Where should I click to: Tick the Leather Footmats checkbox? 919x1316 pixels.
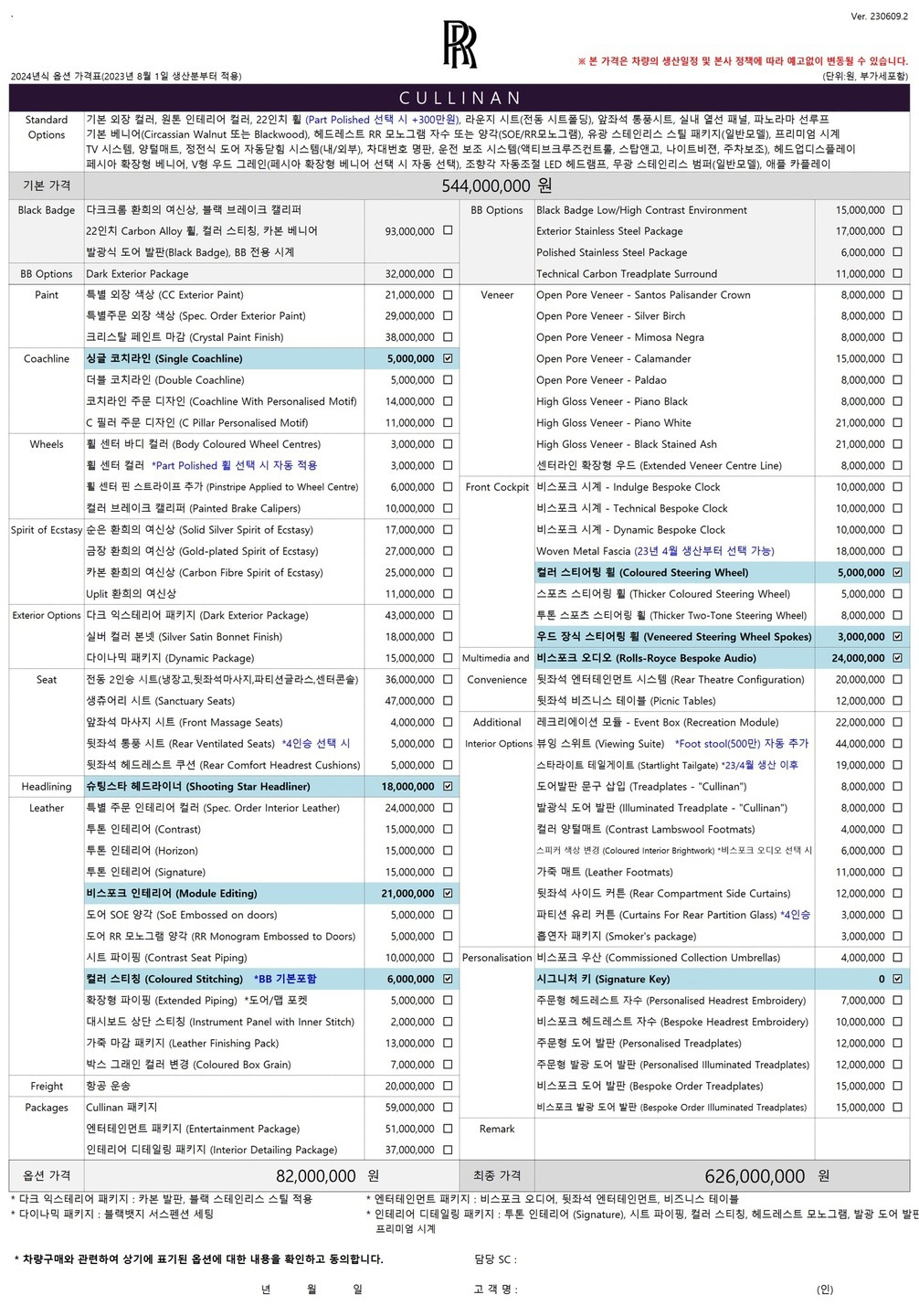pyautogui.click(x=897, y=872)
